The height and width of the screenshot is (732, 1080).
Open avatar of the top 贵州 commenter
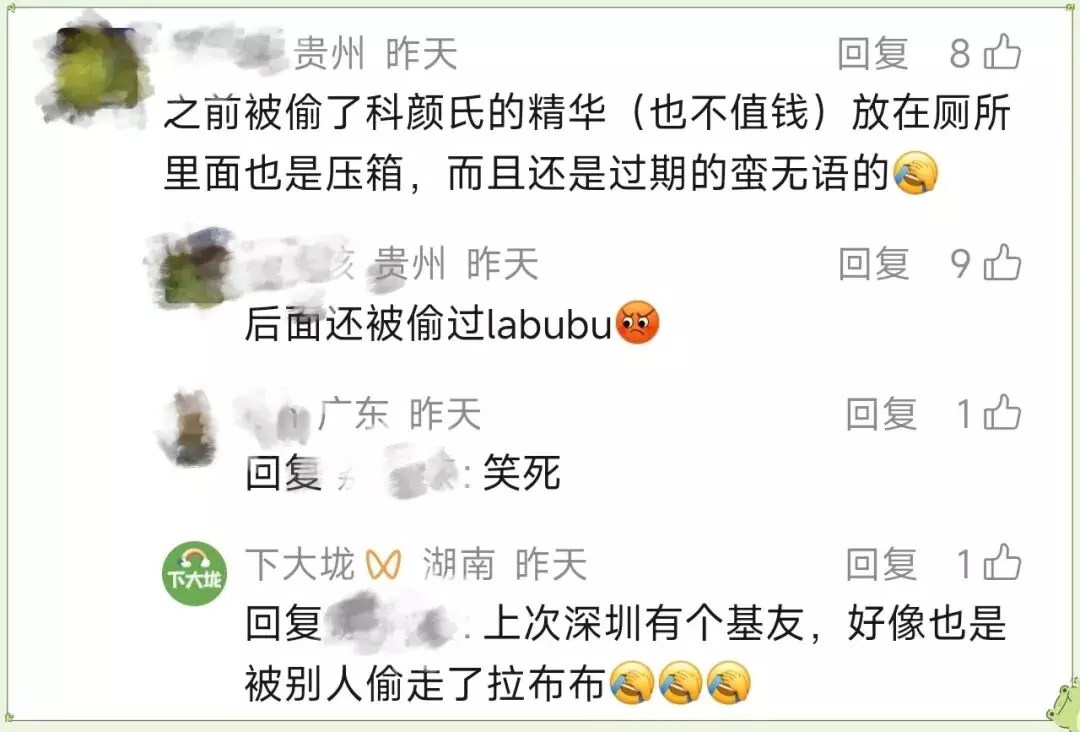[x=94, y=74]
